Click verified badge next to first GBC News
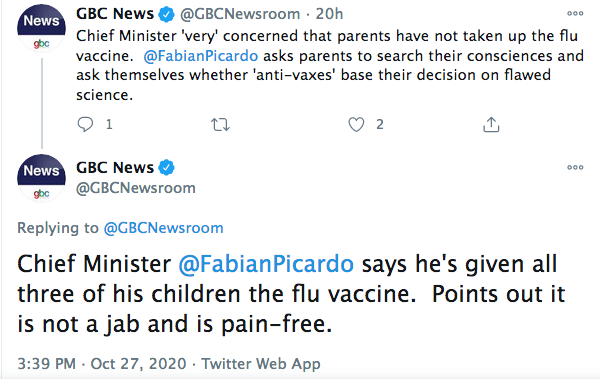The image size is (600, 379). click(x=166, y=14)
